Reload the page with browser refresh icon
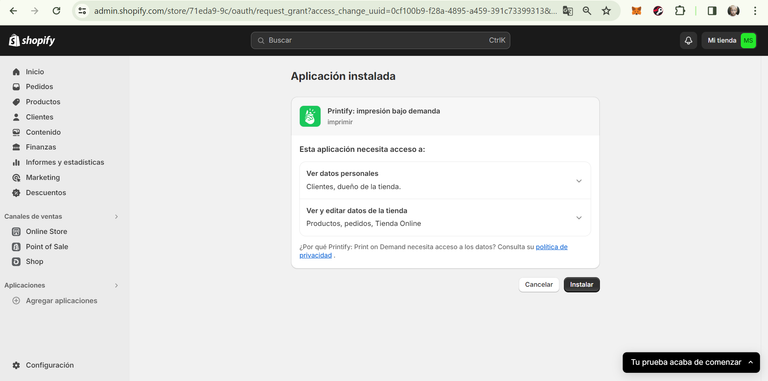The image size is (768, 381). click(x=56, y=11)
